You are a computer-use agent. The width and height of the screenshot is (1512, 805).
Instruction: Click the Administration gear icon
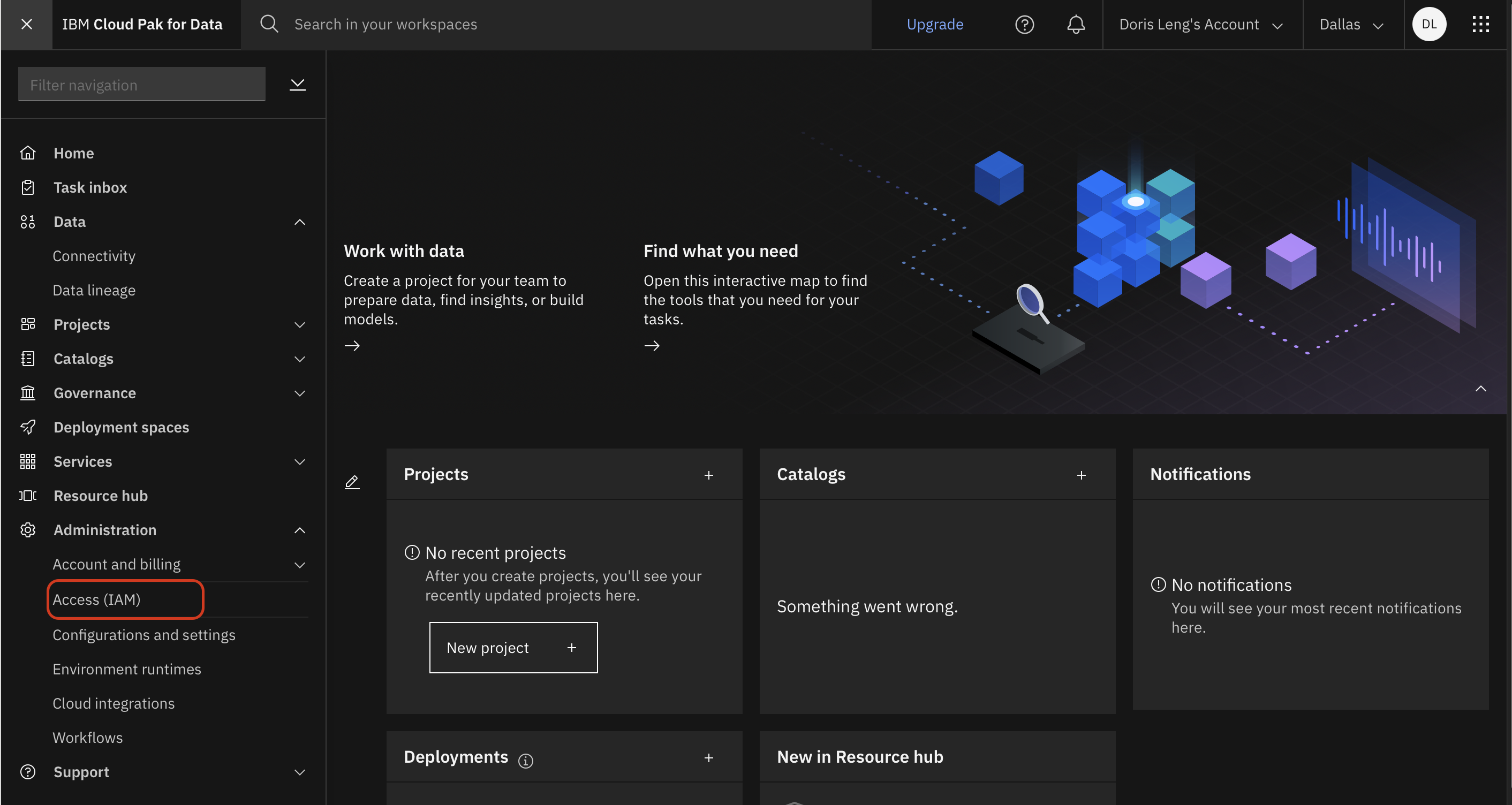28,530
